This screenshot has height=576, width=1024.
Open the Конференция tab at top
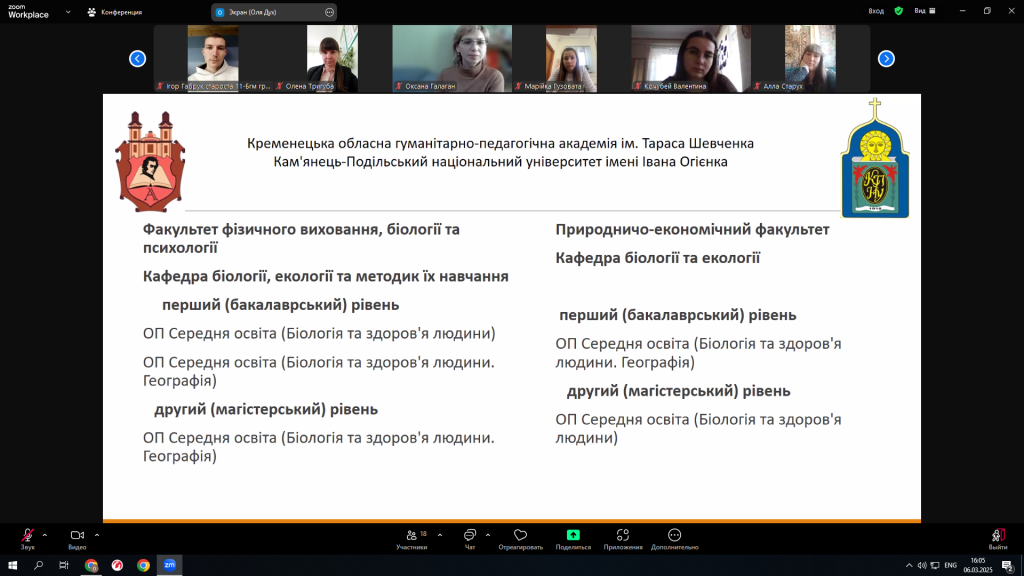click(x=115, y=12)
